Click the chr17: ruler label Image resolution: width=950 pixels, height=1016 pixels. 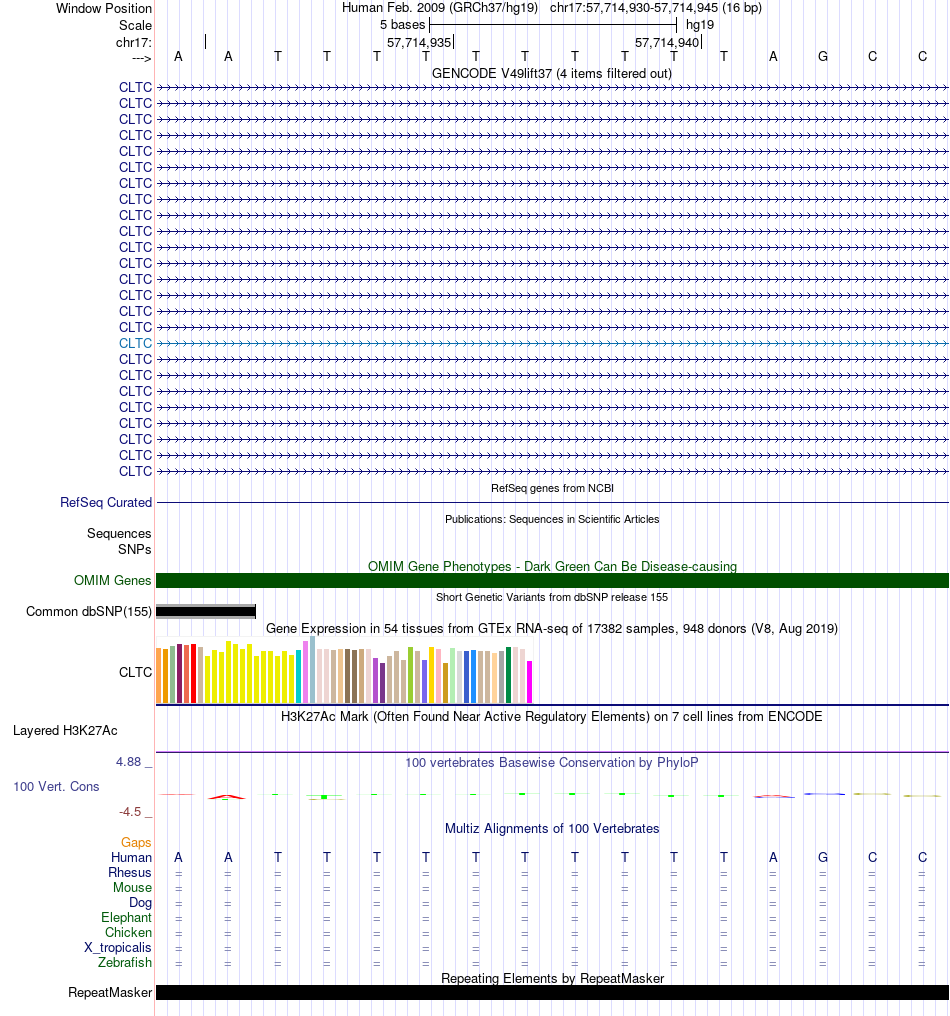(133, 42)
